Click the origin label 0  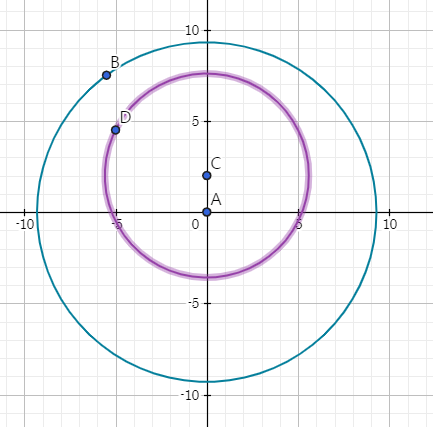coord(195,225)
